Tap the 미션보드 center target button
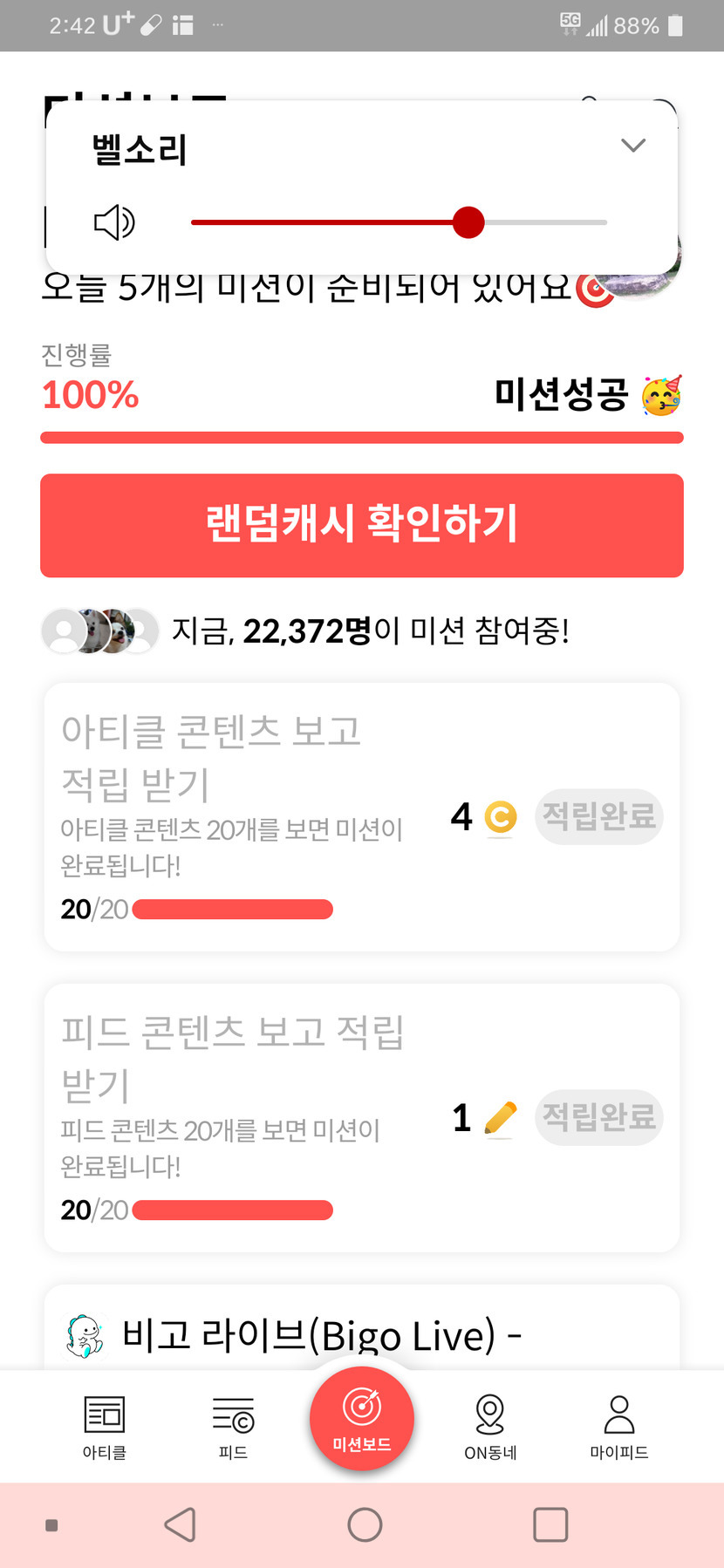This screenshot has height=1568, width=724. 362,1418
